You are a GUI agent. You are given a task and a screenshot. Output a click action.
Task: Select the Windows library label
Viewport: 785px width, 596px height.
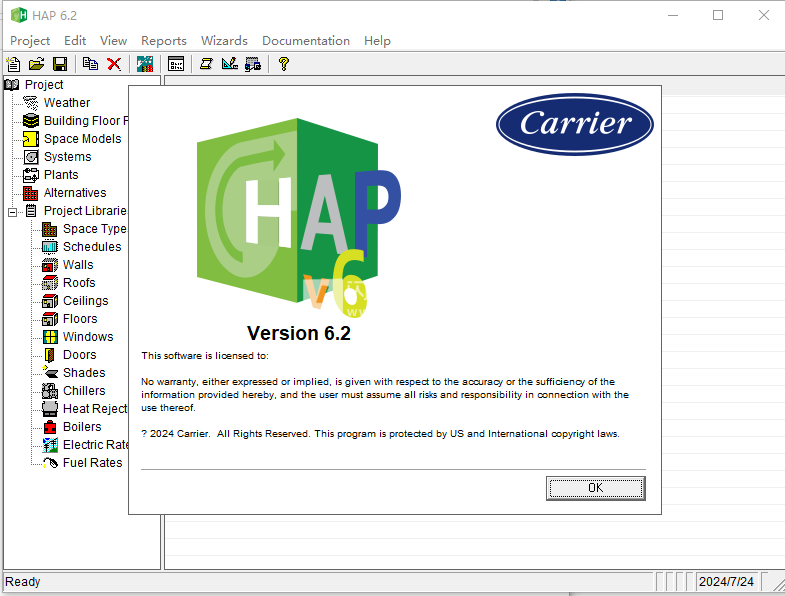tap(88, 337)
